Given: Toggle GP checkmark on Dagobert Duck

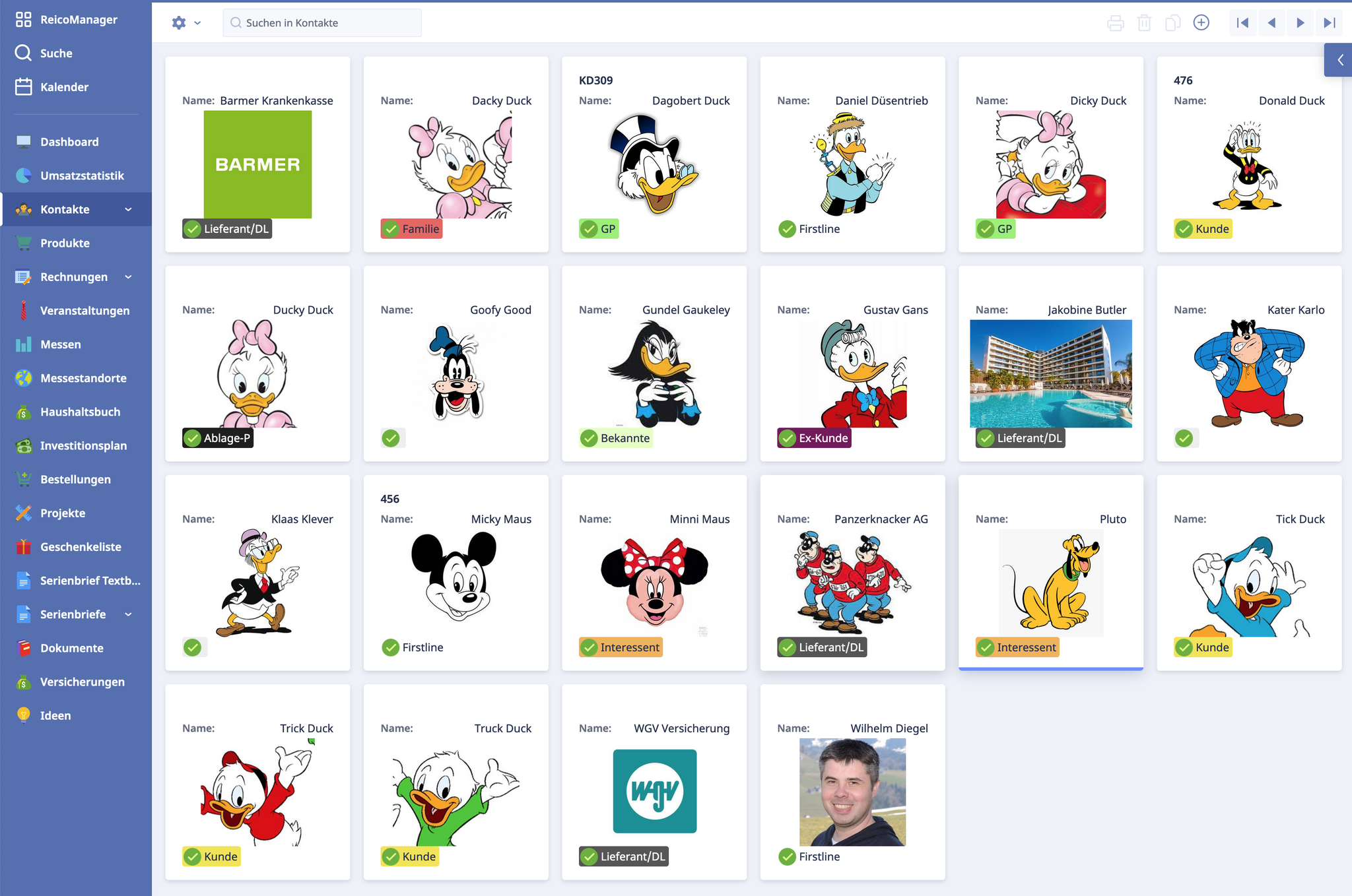Looking at the screenshot, I should pos(590,229).
